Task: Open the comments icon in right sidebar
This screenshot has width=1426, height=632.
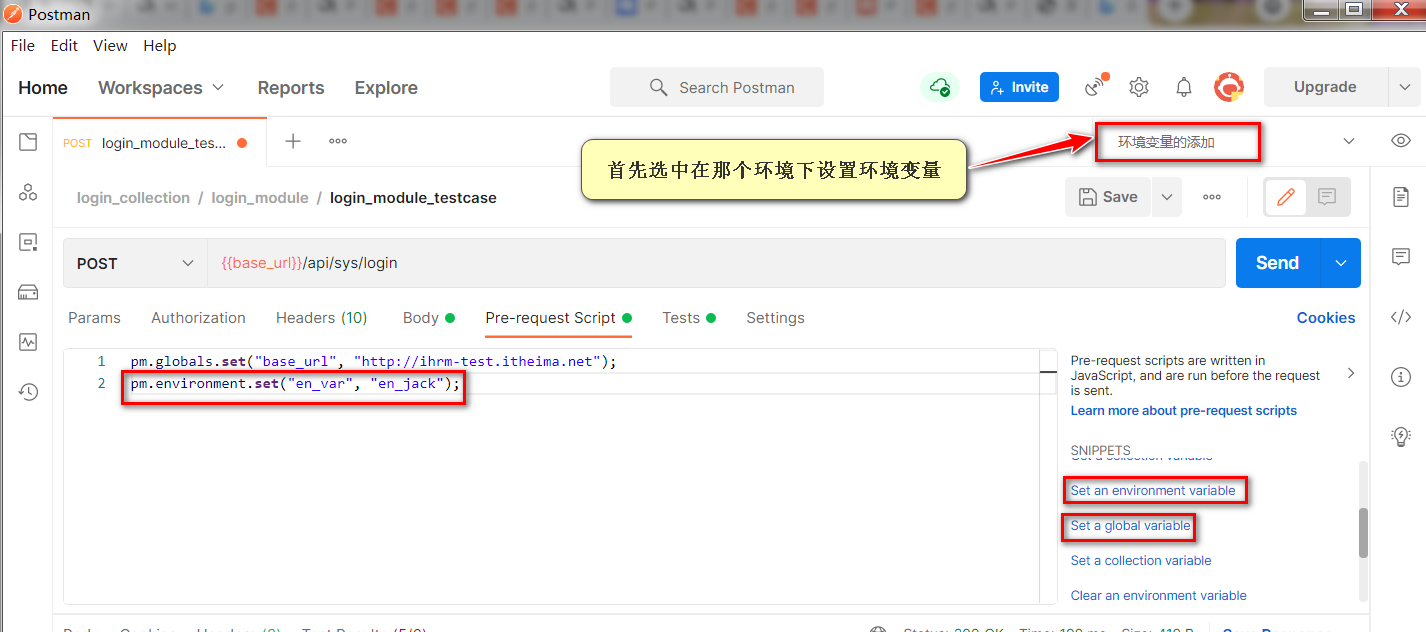Action: click(1401, 257)
